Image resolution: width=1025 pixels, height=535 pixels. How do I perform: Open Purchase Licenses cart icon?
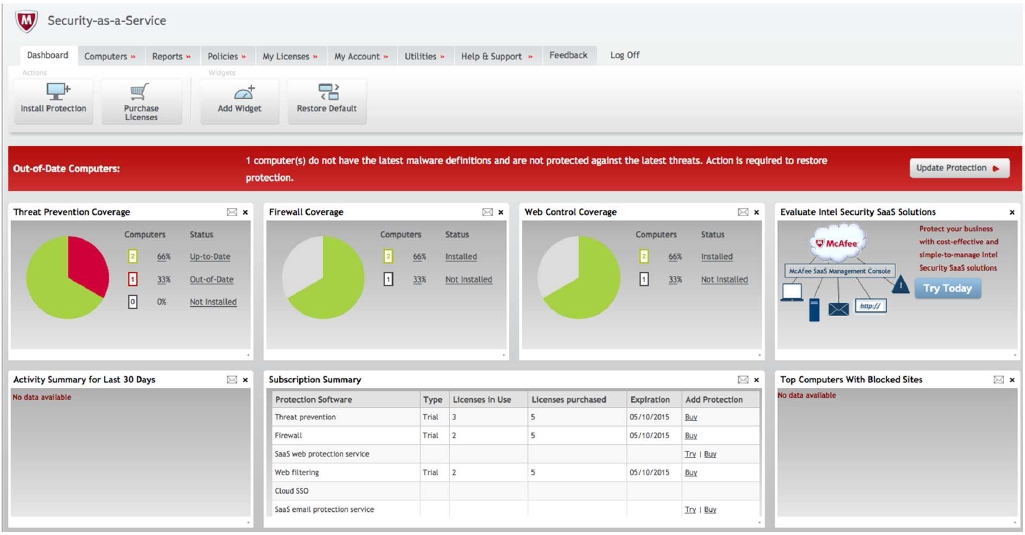[140, 92]
